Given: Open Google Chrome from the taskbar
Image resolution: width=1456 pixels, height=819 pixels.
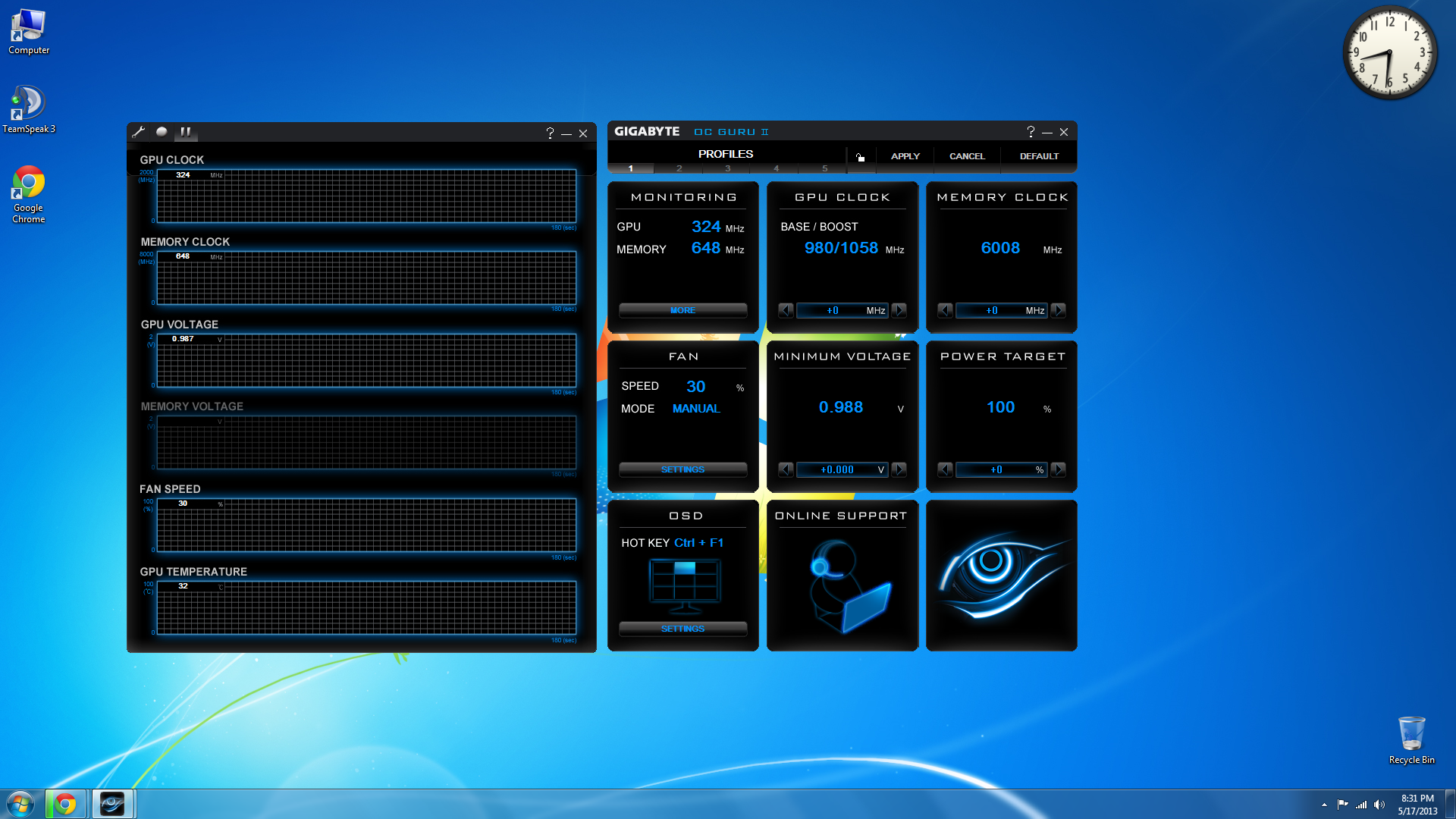Looking at the screenshot, I should [x=65, y=804].
